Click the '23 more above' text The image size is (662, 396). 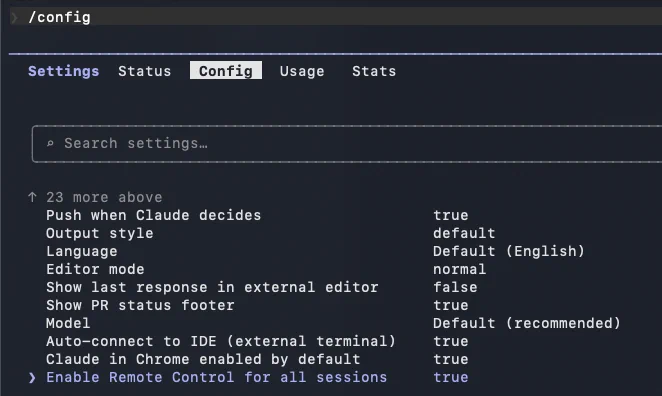(x=104, y=197)
